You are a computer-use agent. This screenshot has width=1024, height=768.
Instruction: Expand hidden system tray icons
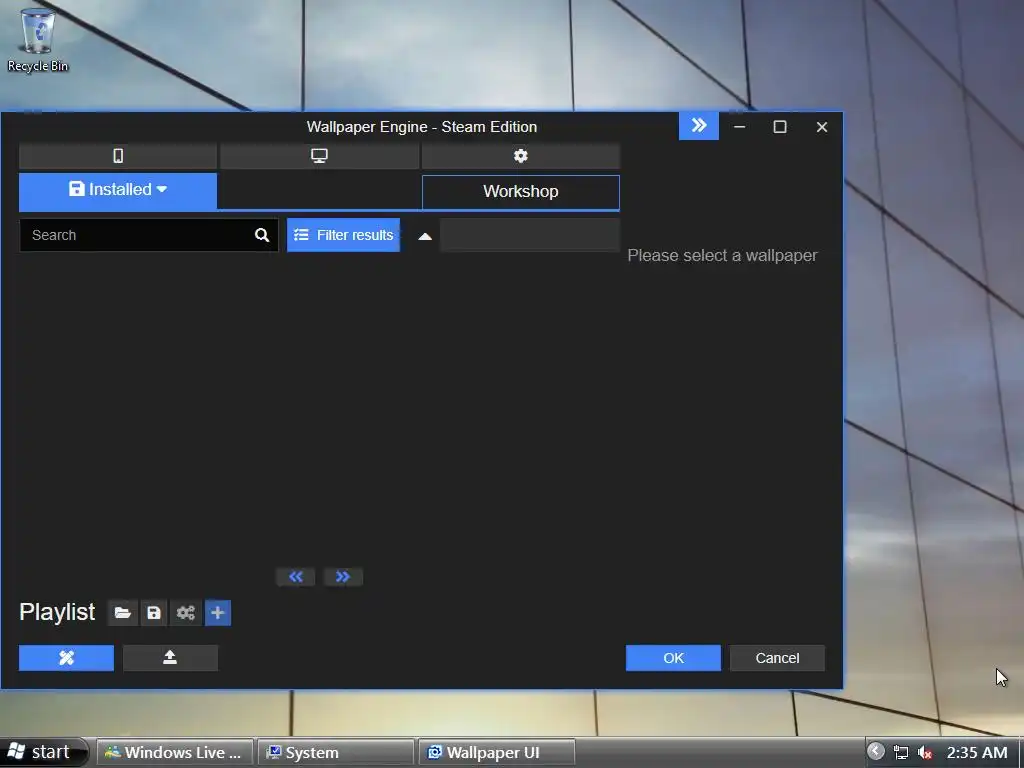point(876,752)
